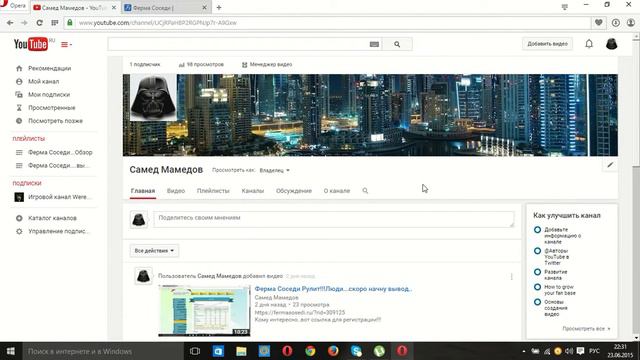
Task: Open Каталог каналов
Action: click(x=52, y=218)
